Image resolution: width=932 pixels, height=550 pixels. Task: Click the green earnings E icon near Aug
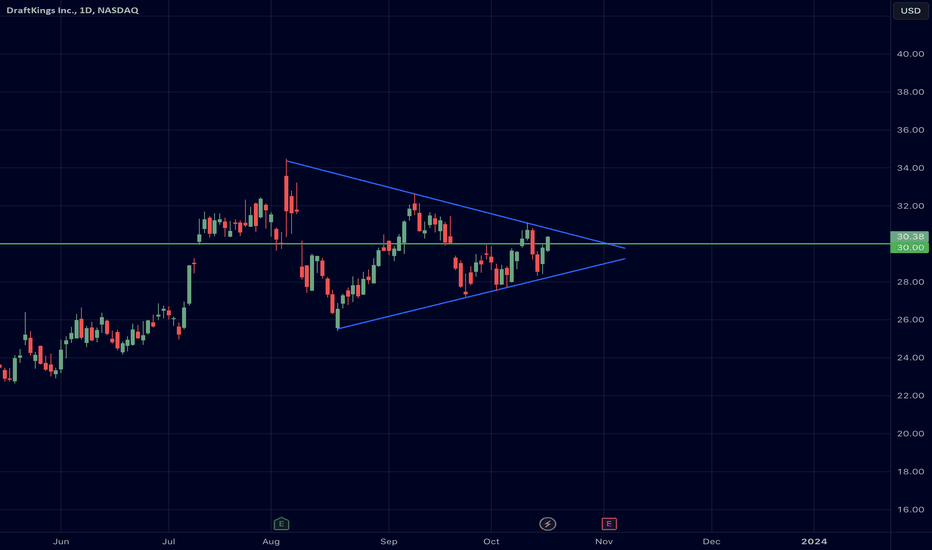pos(281,524)
